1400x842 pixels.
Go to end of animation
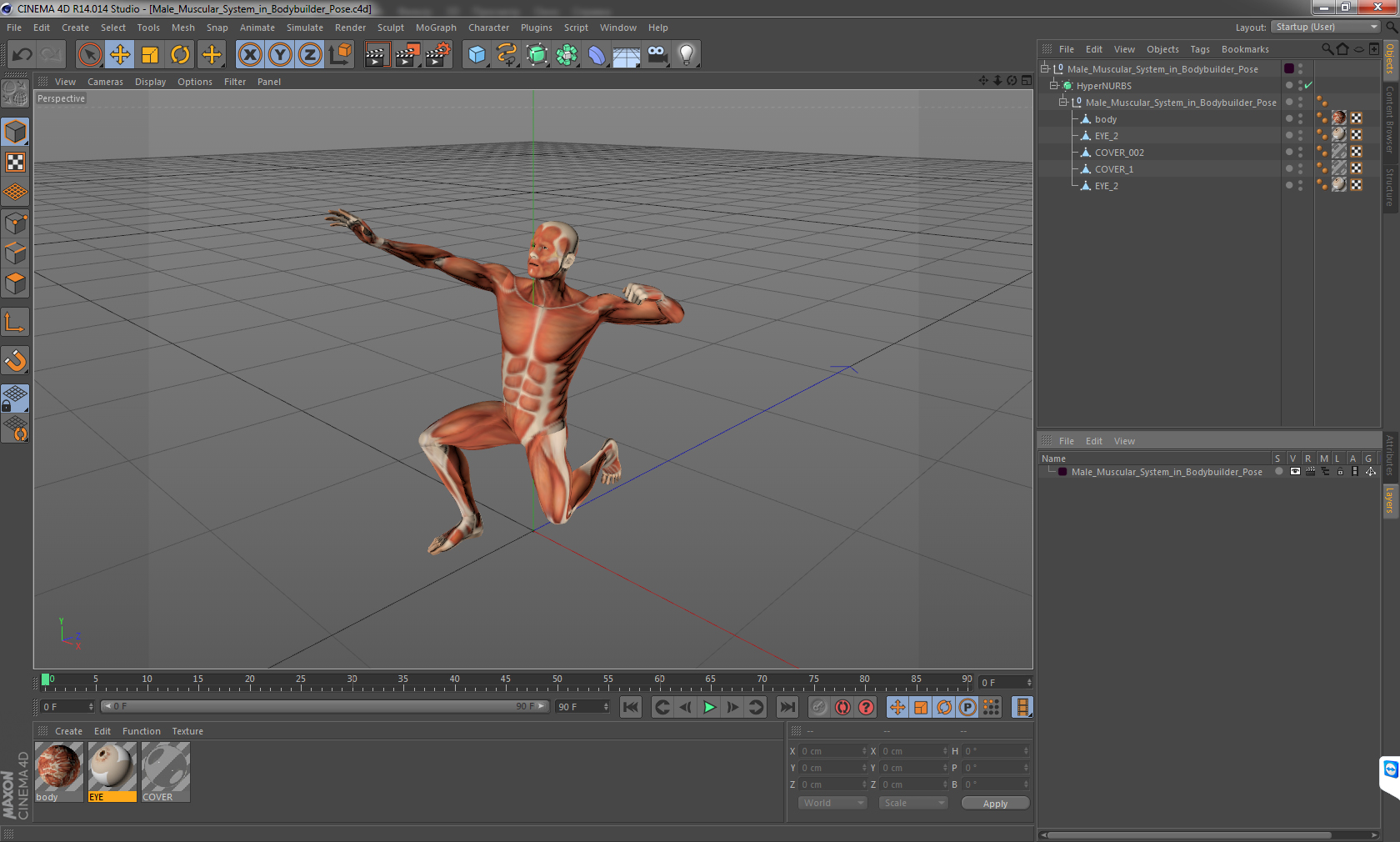point(787,707)
